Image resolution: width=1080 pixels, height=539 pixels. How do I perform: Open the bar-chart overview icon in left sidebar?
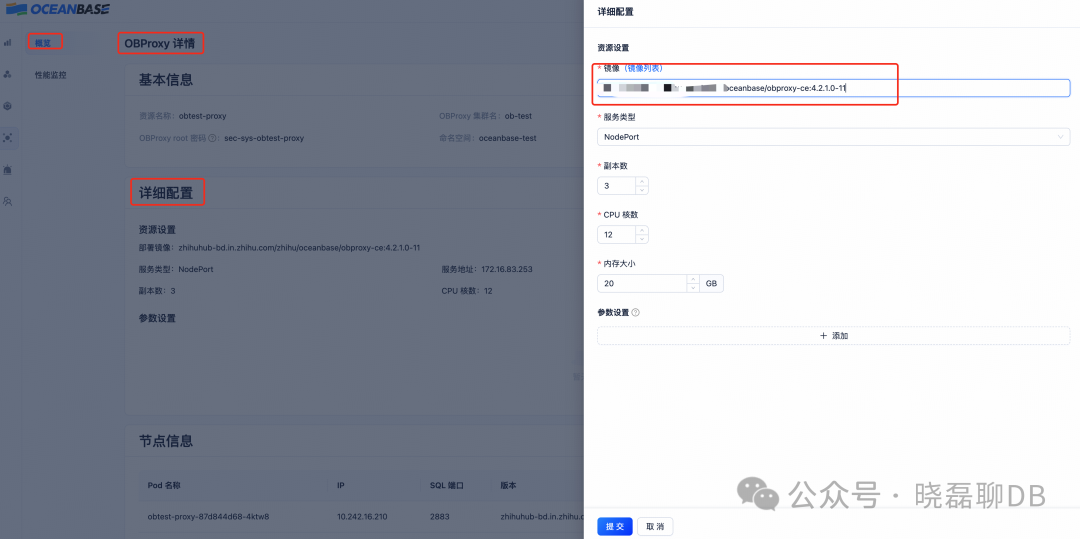point(8,42)
